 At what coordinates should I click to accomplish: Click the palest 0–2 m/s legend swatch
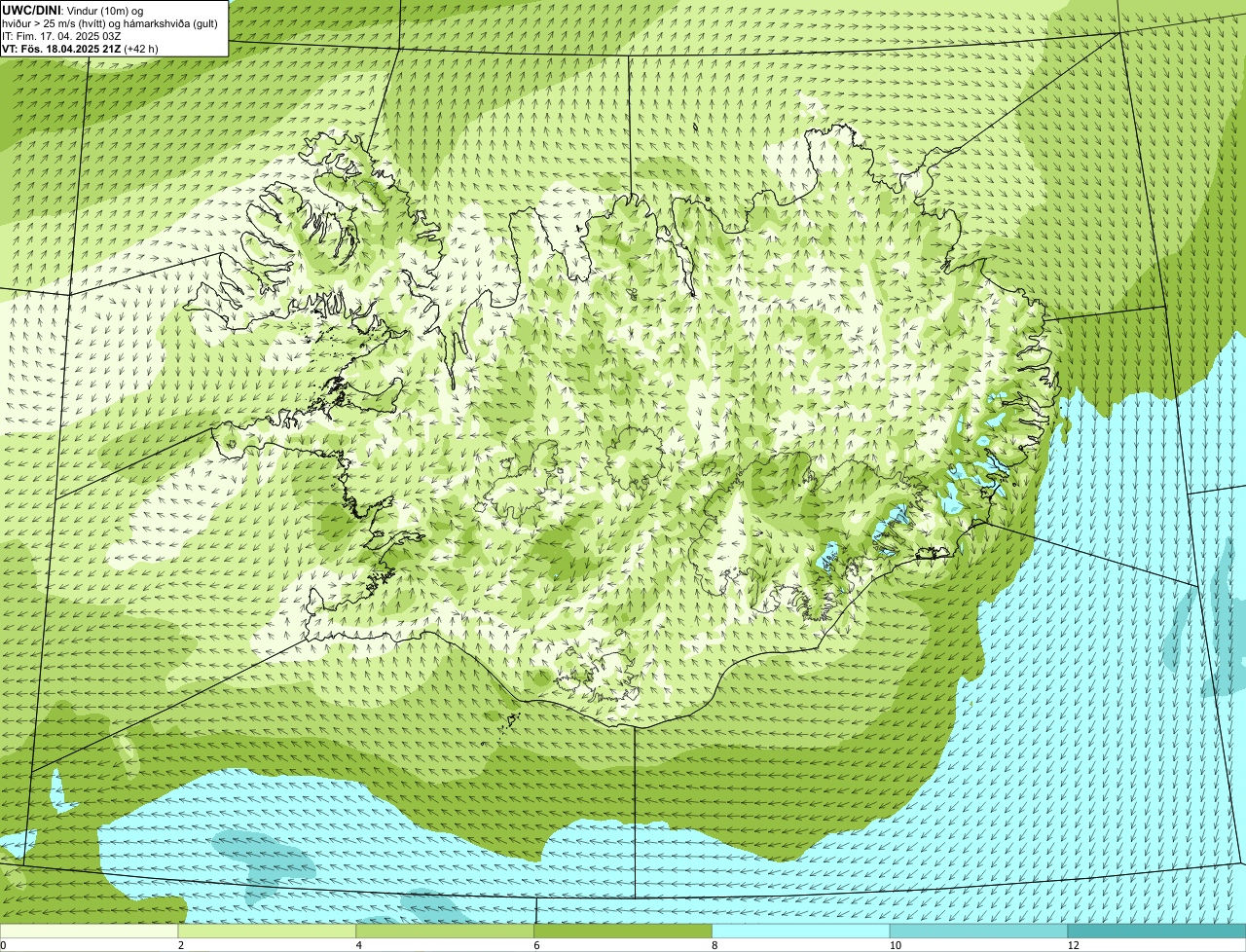90,932
